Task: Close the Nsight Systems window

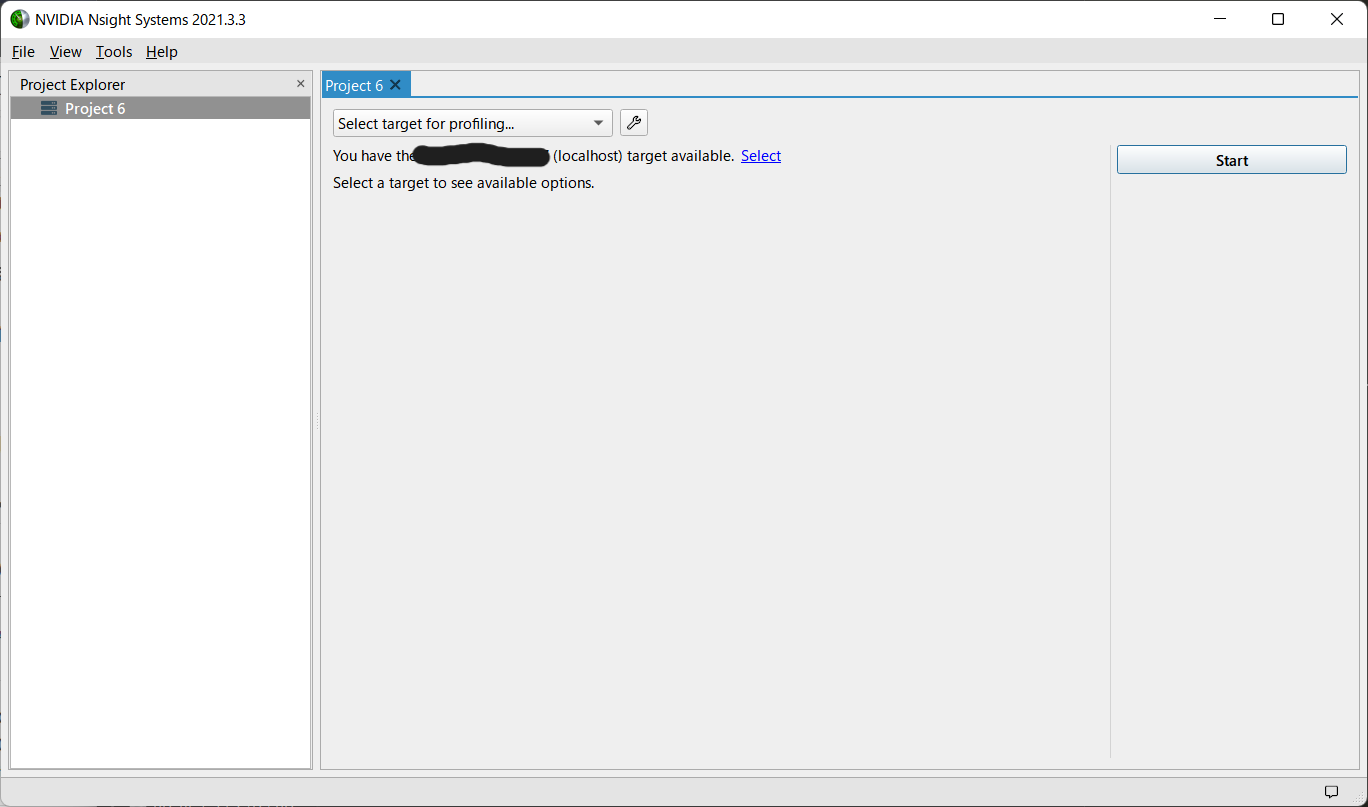Action: click(1337, 19)
